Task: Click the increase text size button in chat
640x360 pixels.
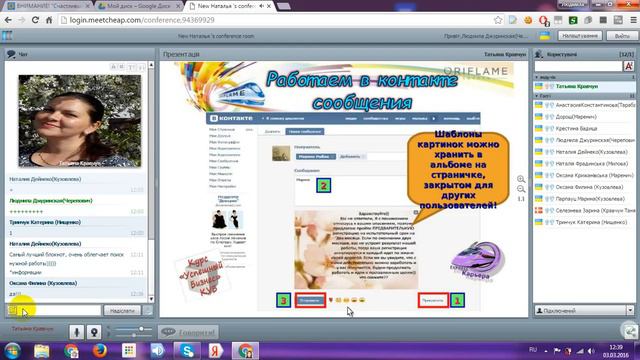Action: (x=131, y=67)
